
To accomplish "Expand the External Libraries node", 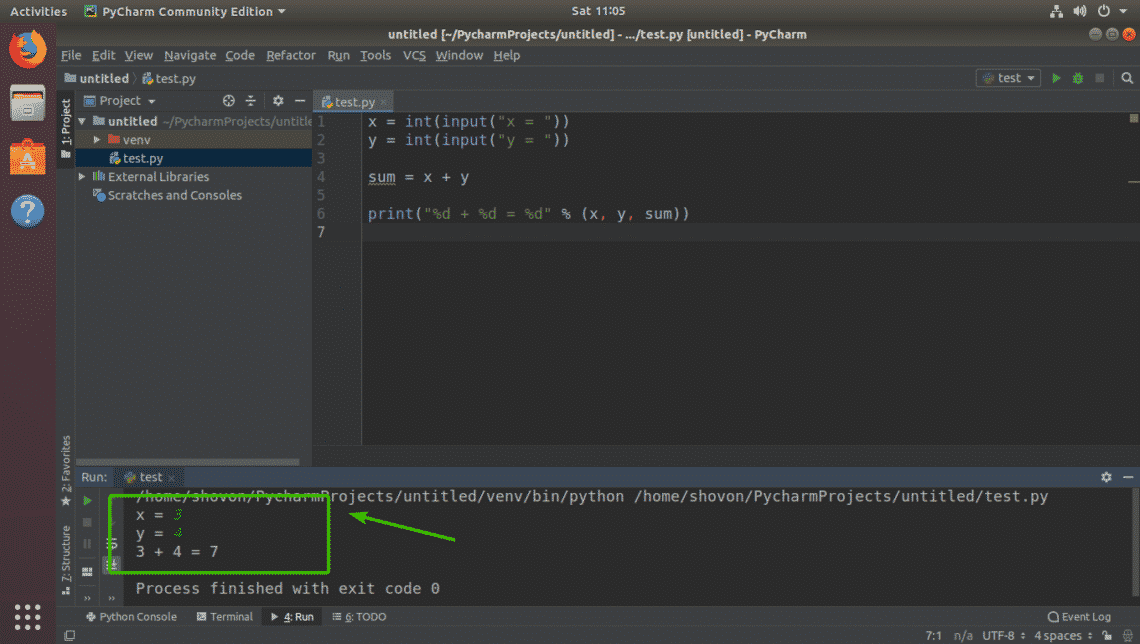I will (x=81, y=176).
